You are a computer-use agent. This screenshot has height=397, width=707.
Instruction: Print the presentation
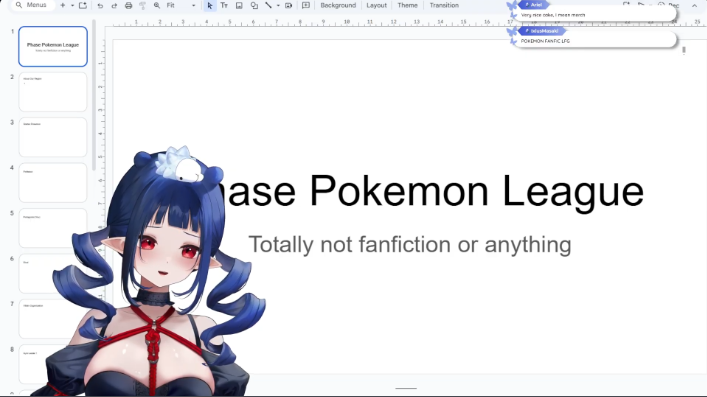(129, 5)
